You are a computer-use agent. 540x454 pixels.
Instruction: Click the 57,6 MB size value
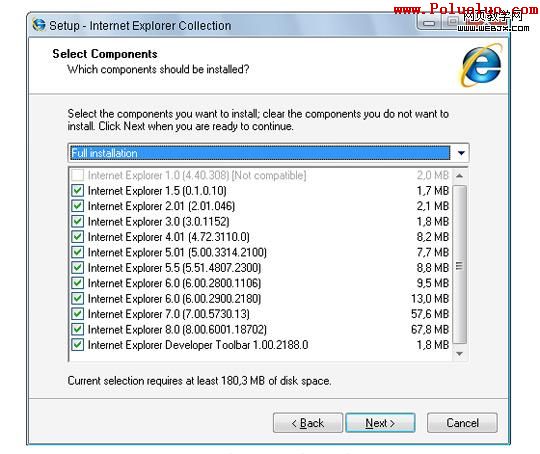(x=430, y=314)
